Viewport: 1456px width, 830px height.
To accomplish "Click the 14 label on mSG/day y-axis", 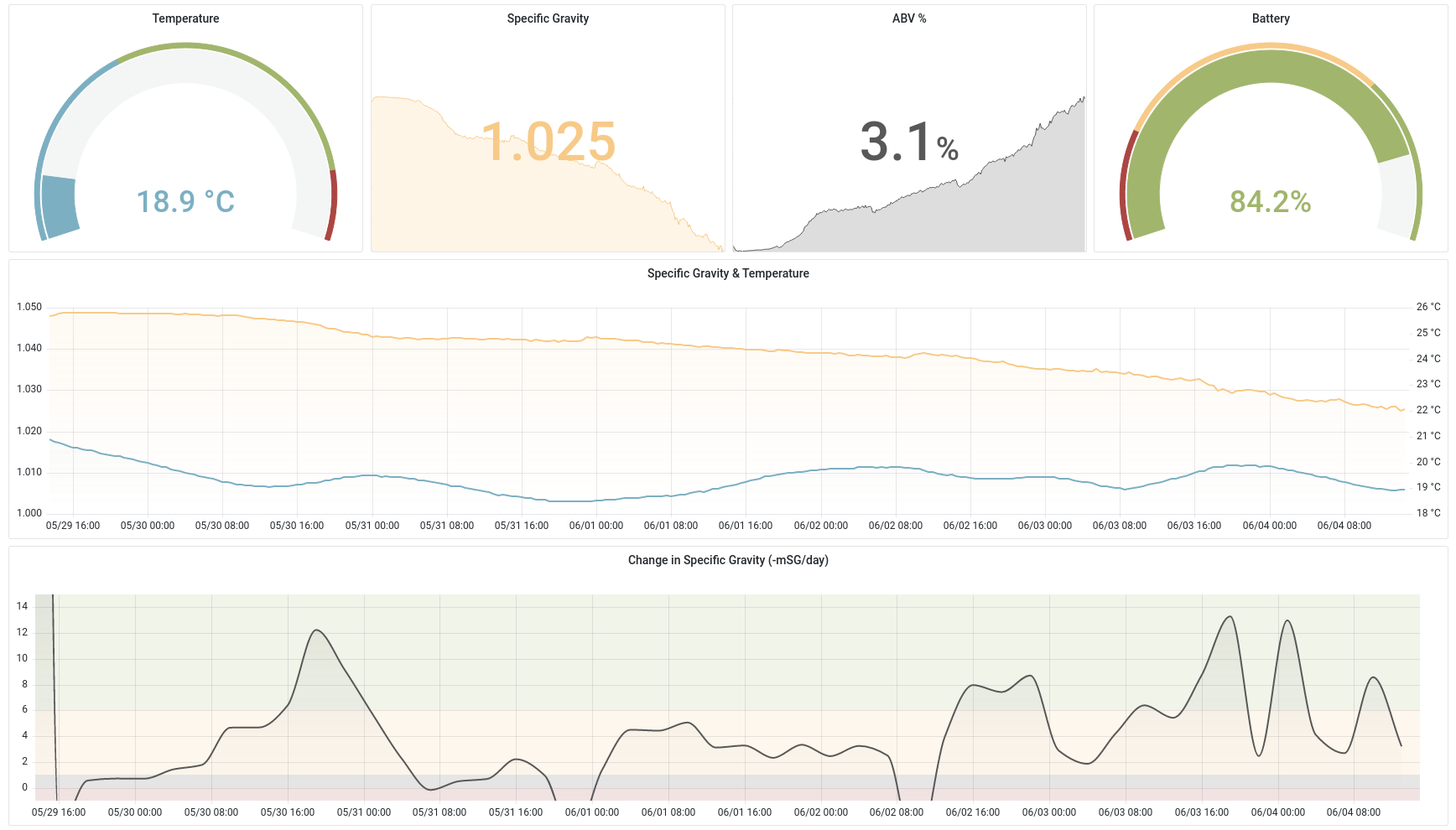I will pos(23,606).
